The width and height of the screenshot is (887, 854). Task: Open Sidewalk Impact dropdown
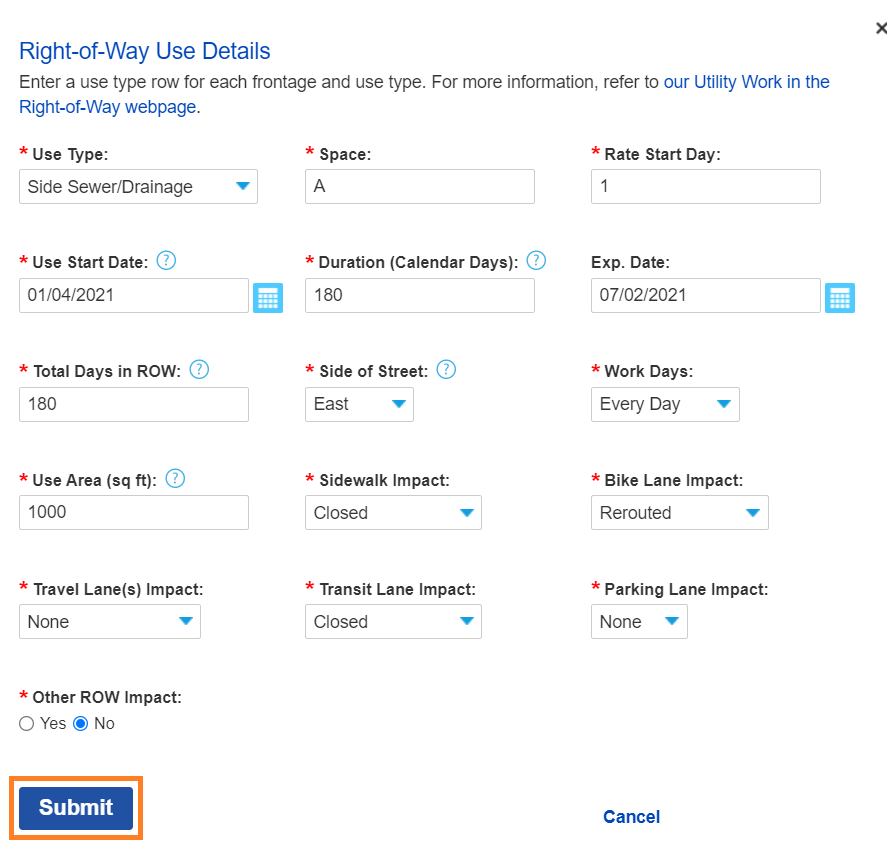[393, 513]
